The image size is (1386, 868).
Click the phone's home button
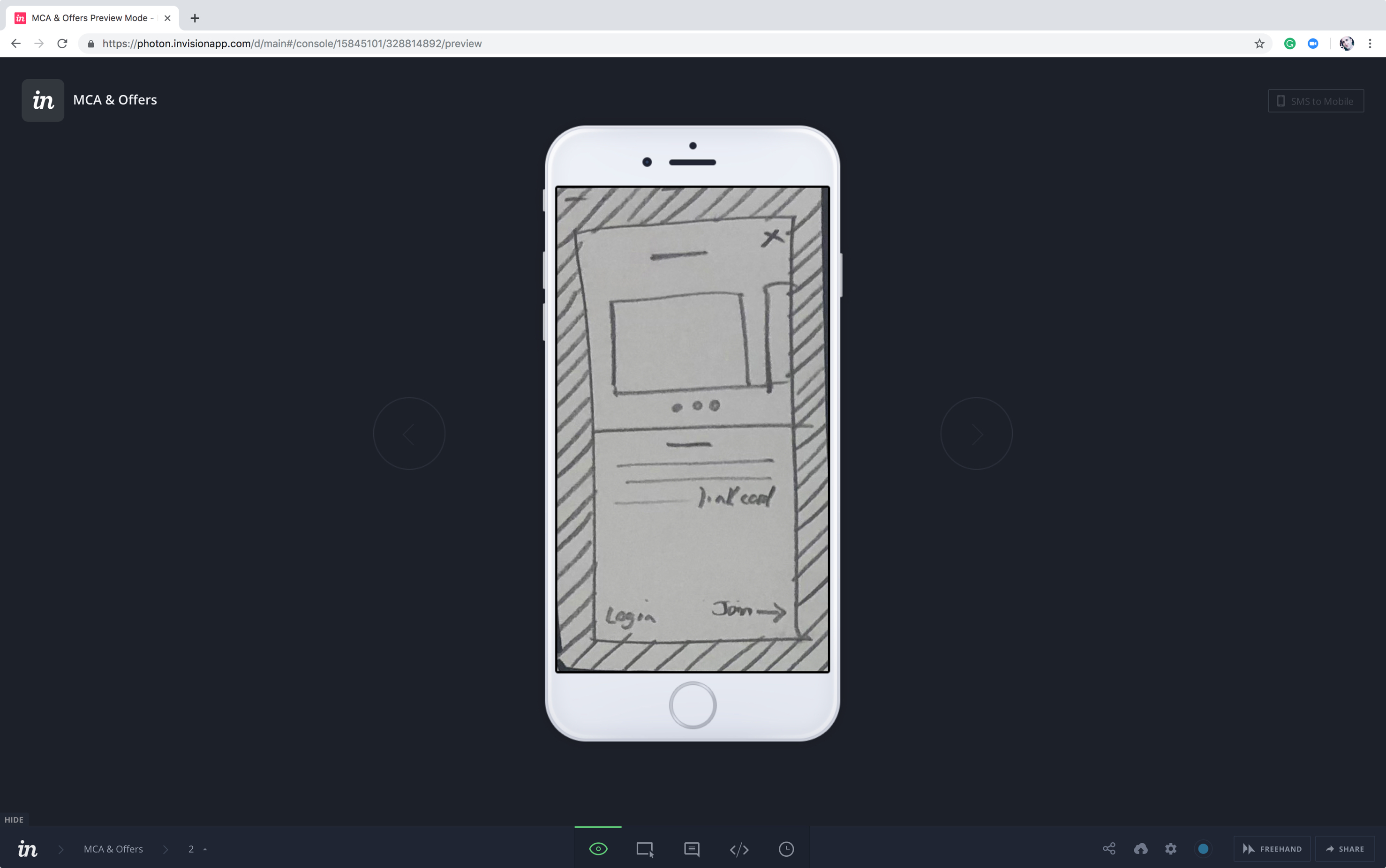(693, 705)
